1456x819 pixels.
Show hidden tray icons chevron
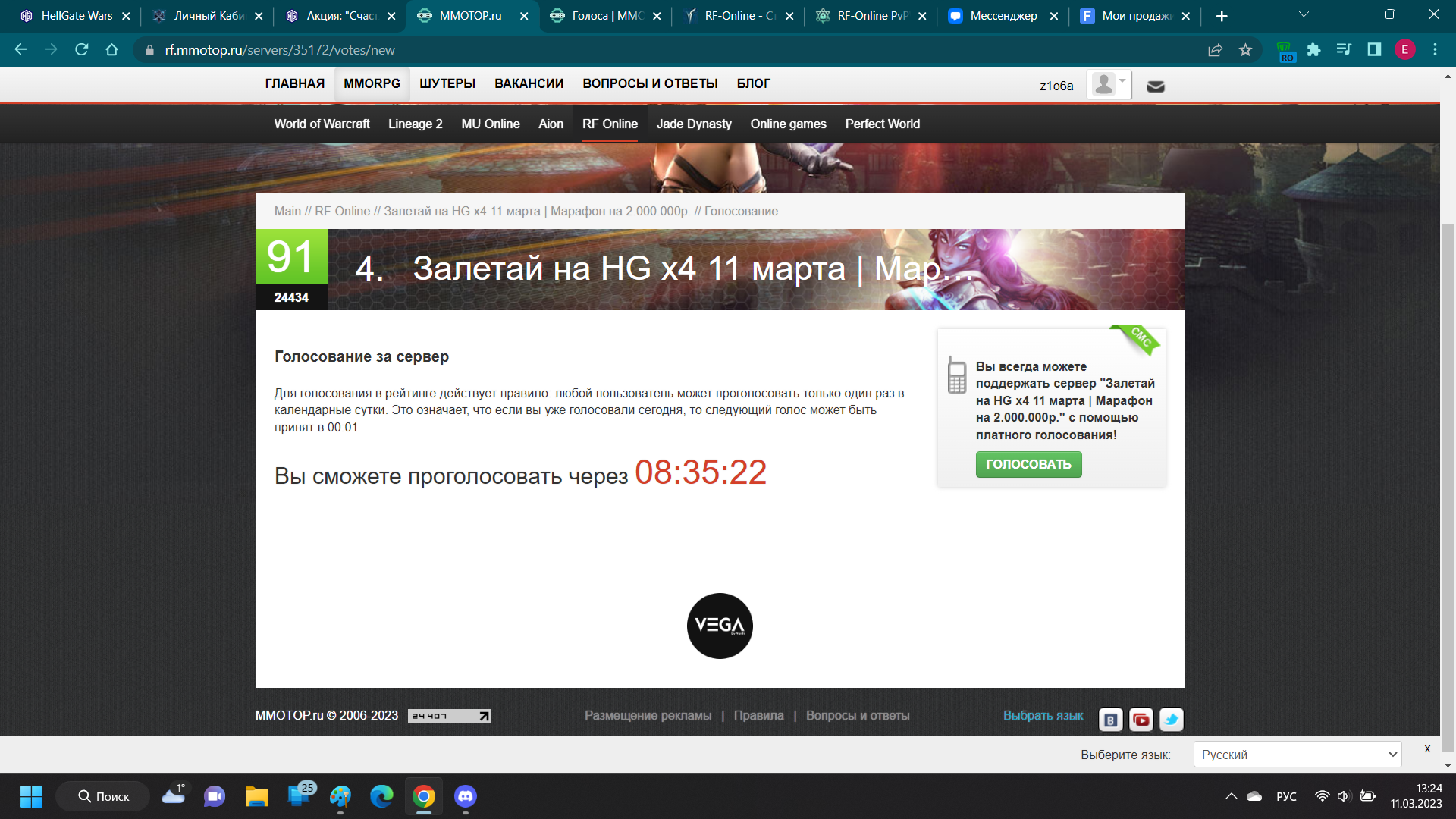pos(1231,796)
